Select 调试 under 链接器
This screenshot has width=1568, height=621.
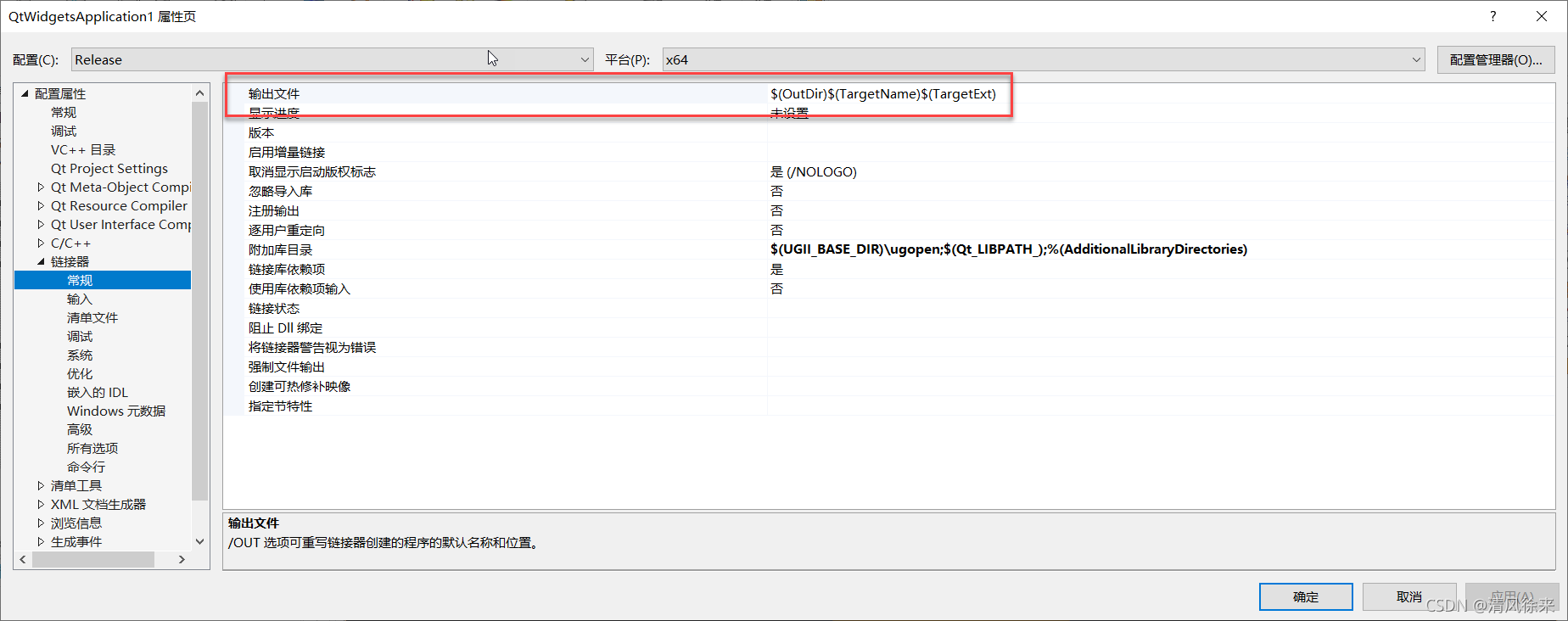[80, 336]
